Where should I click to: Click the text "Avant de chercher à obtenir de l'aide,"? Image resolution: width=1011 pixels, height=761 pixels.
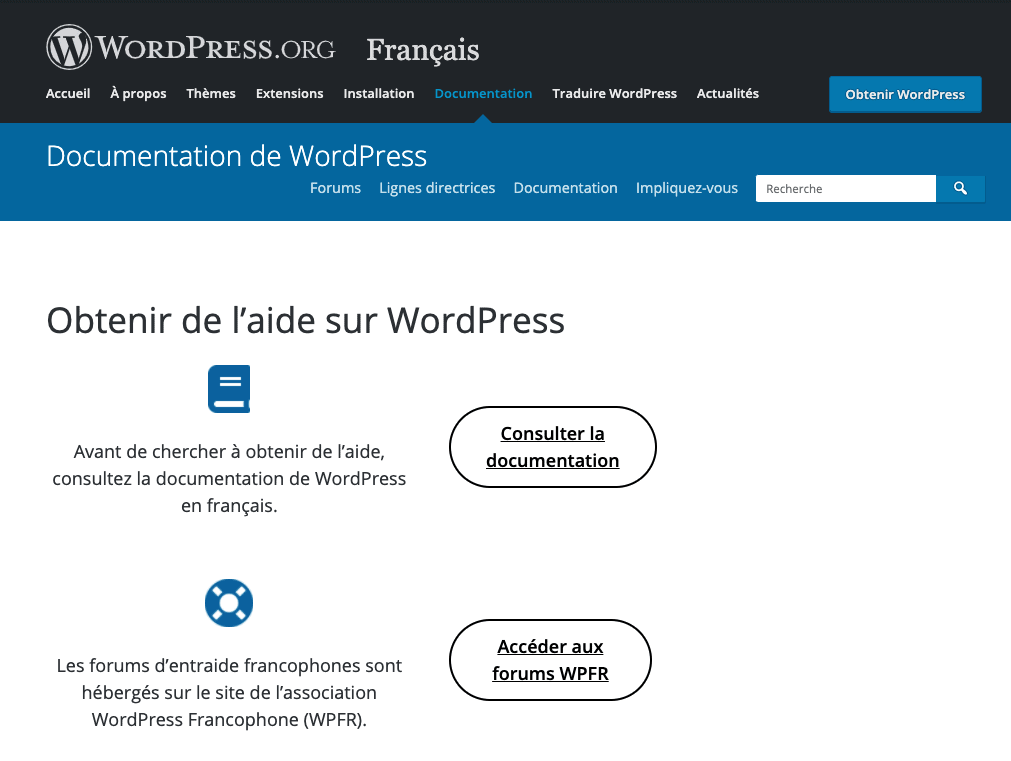pyautogui.click(x=229, y=451)
